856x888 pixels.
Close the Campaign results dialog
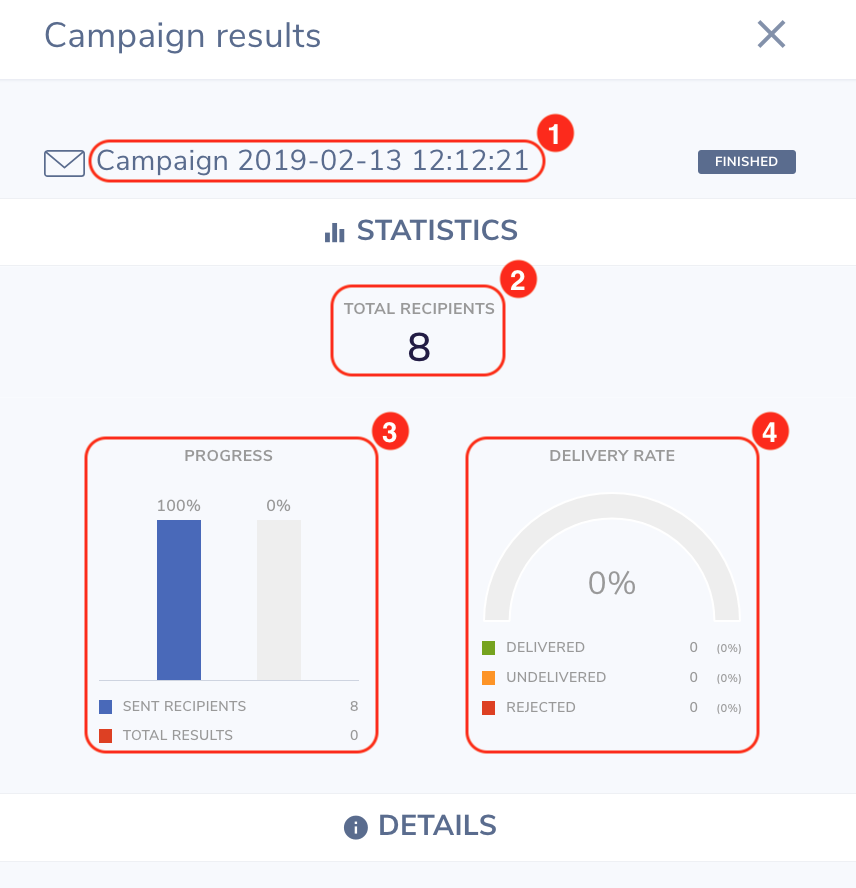pyautogui.click(x=771, y=35)
